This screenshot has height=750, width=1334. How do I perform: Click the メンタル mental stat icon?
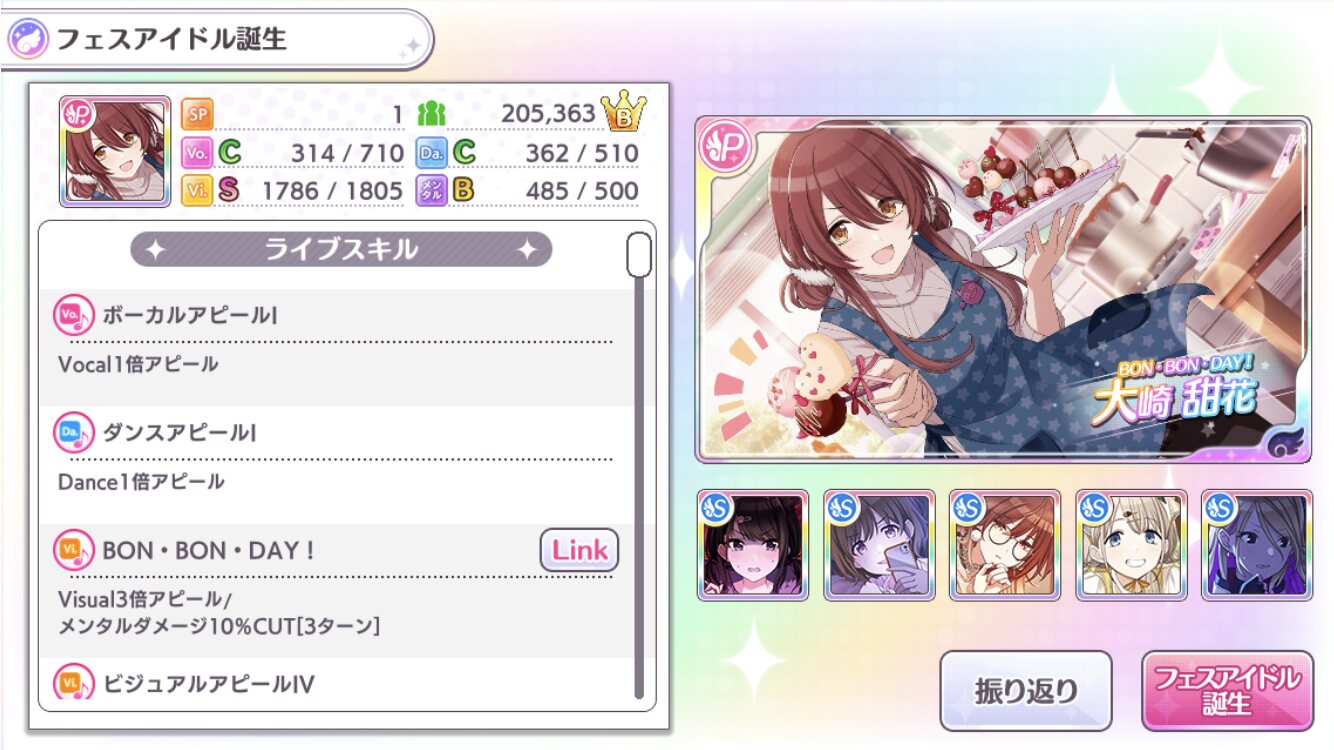point(431,190)
